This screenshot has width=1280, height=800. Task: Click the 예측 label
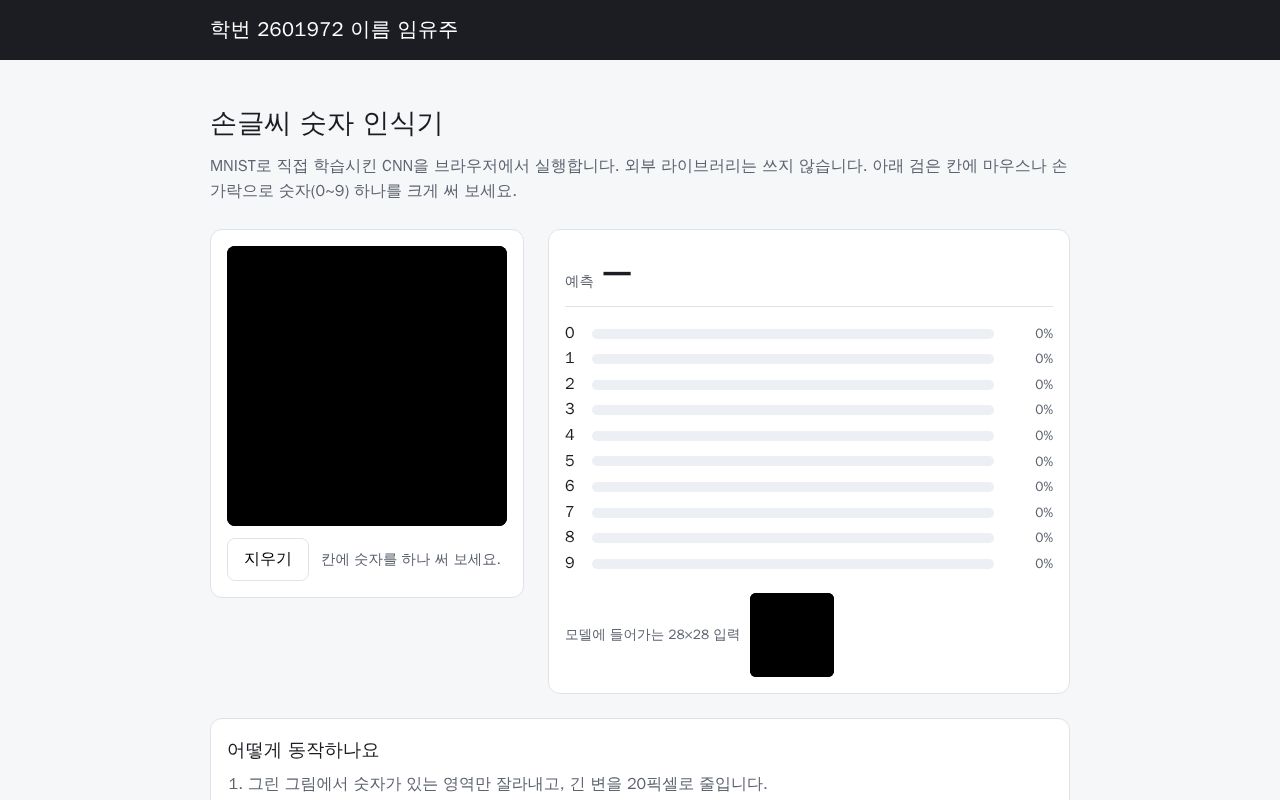[579, 282]
